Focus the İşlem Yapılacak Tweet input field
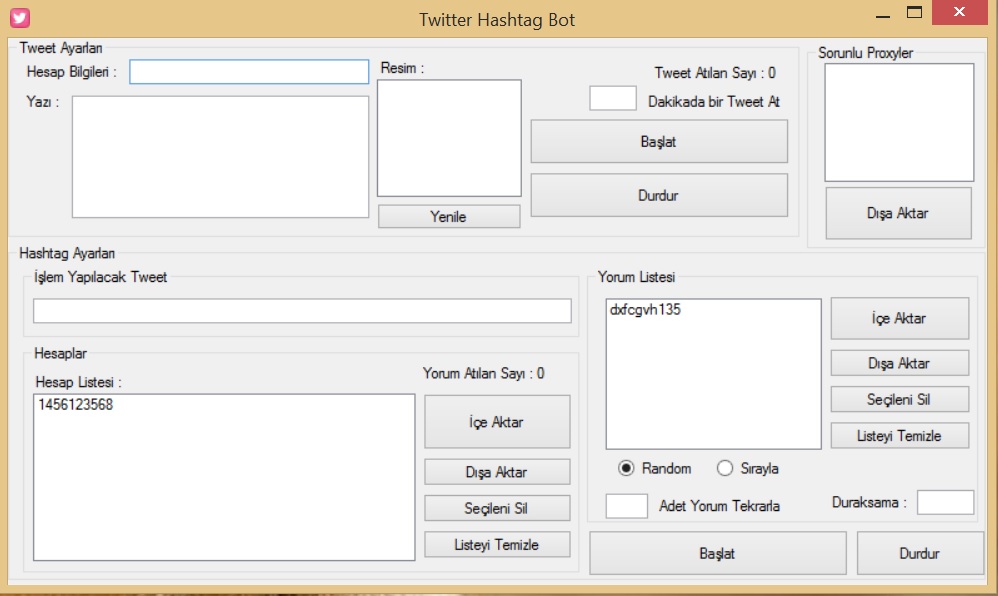Viewport: 998px width, 596px height. click(x=302, y=311)
